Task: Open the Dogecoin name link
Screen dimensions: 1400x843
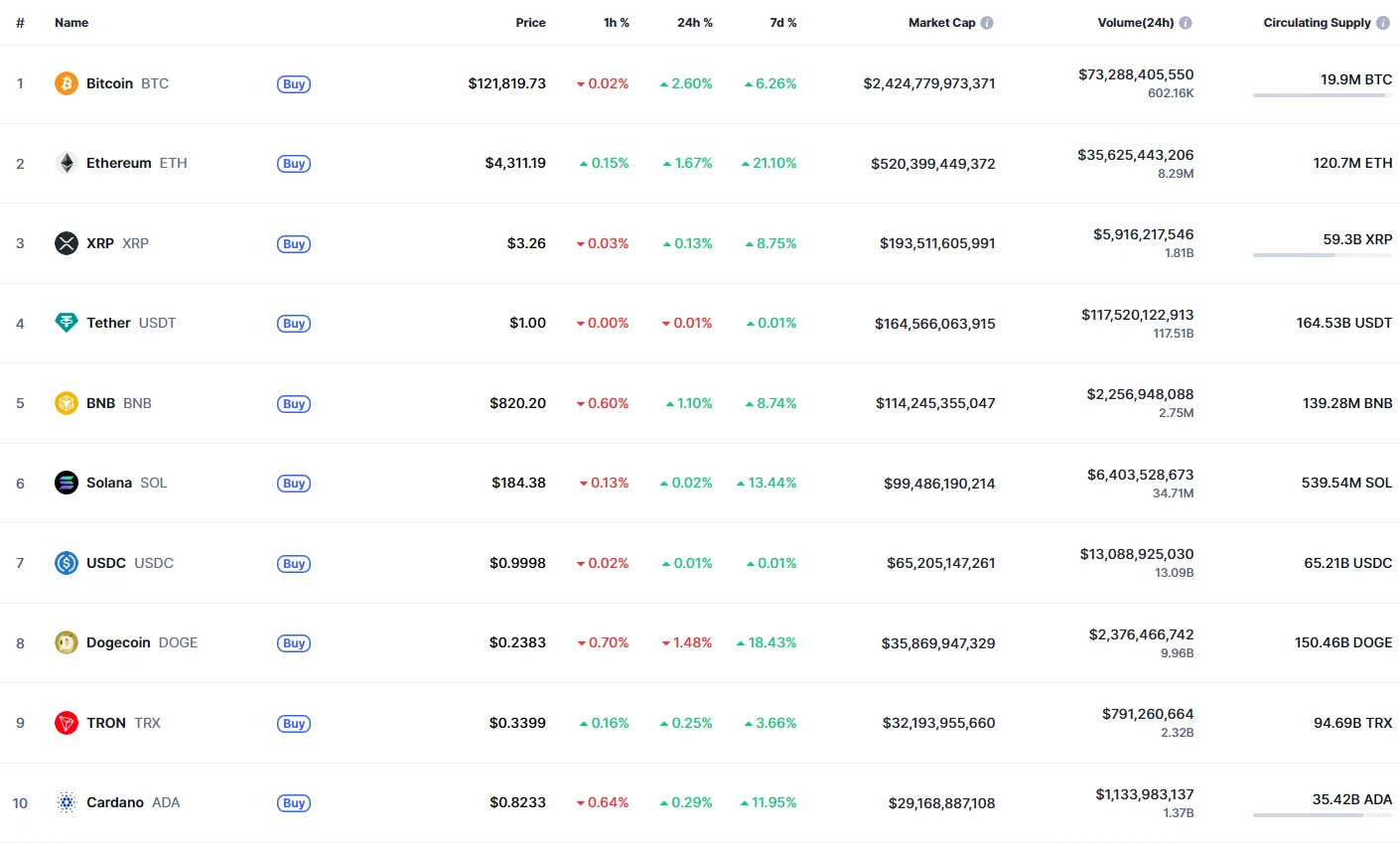Action: coord(118,642)
